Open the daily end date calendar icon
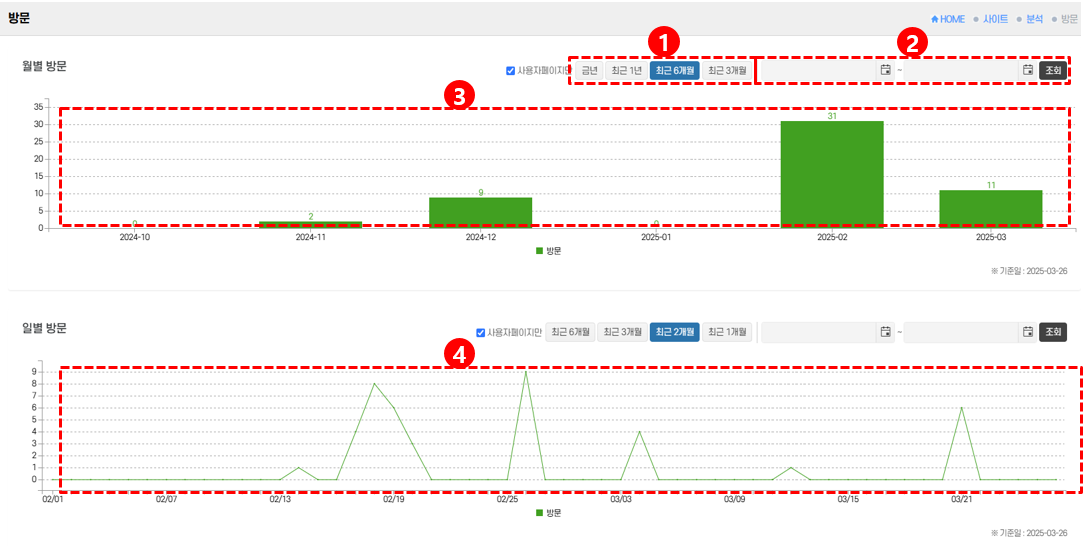This screenshot has width=1083, height=549. (1027, 332)
